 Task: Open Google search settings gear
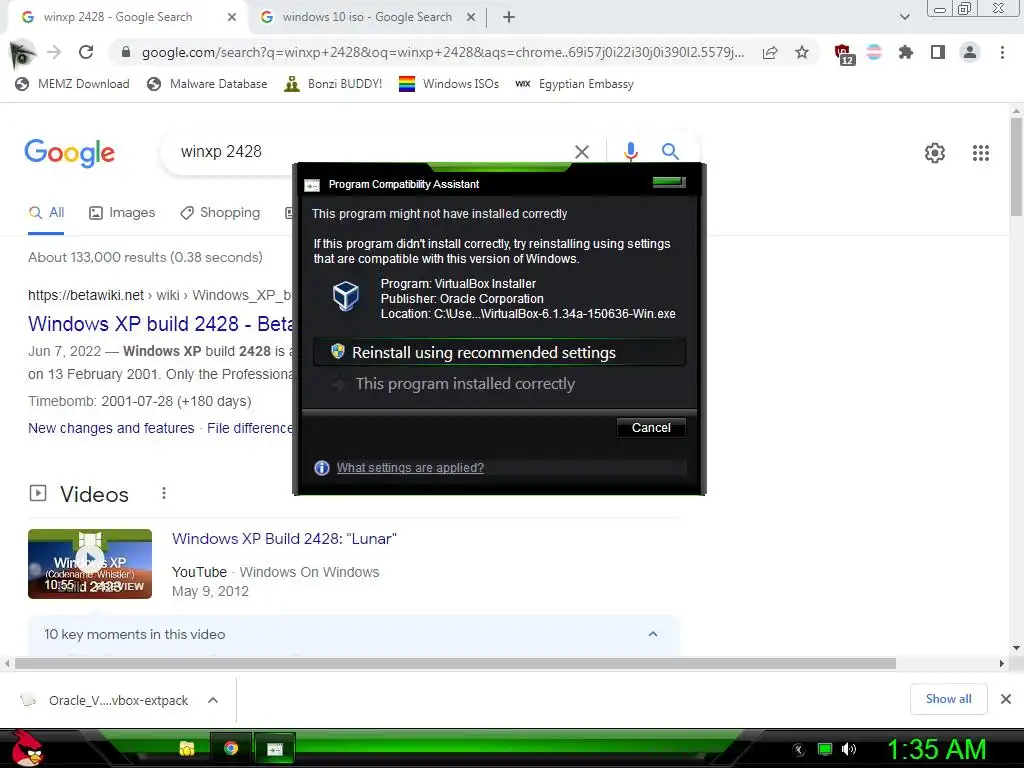pos(935,153)
